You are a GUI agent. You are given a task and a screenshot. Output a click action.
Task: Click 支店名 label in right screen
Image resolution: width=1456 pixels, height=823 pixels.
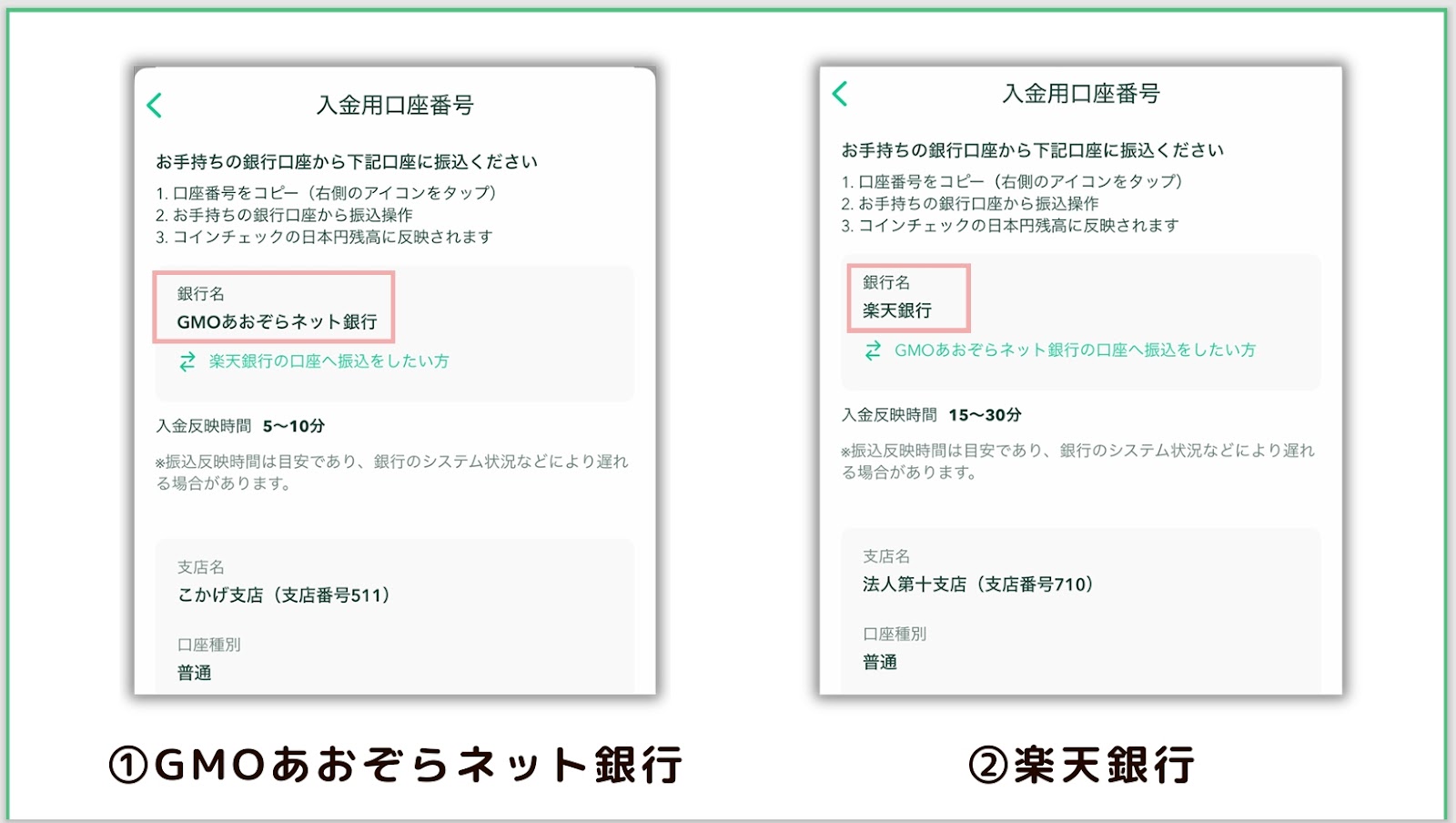pyautogui.click(x=886, y=556)
